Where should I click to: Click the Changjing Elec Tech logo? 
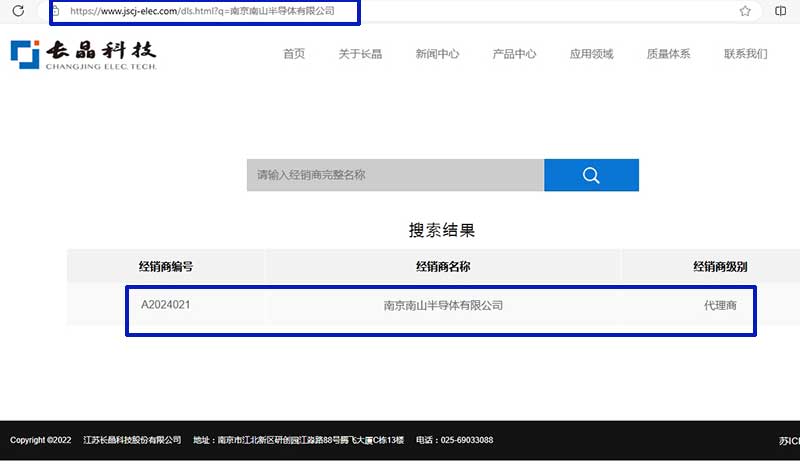[x=84, y=54]
